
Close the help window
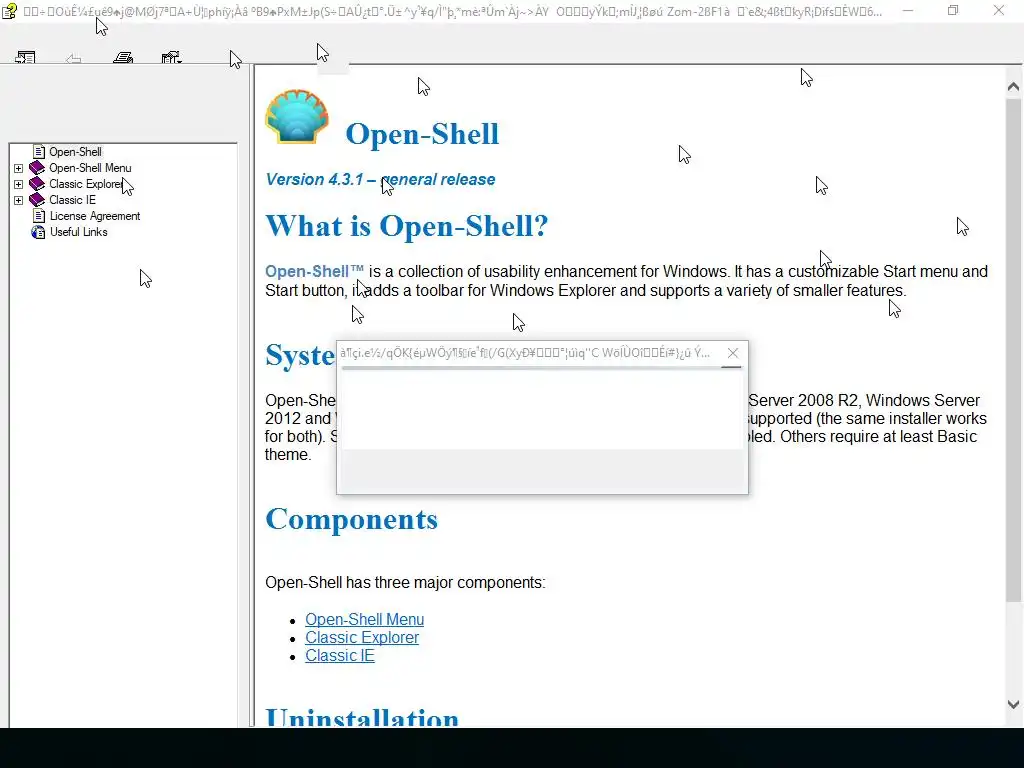(999, 10)
